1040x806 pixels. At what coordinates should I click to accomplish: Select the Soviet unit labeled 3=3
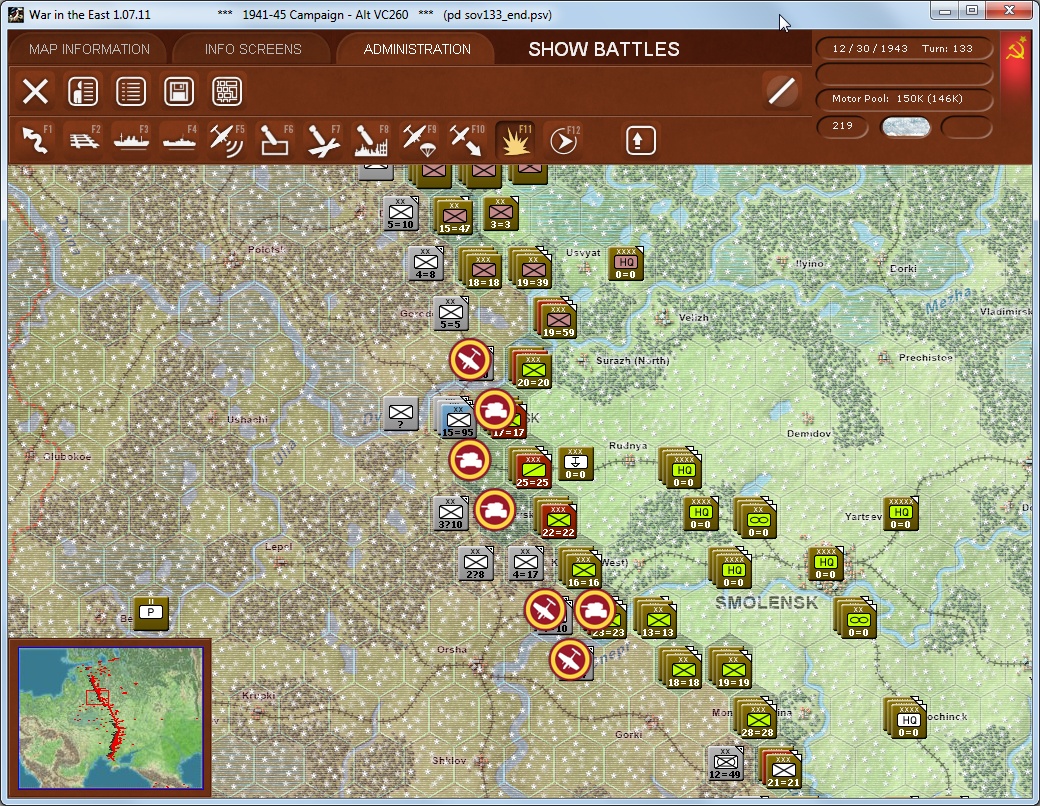(x=500, y=213)
